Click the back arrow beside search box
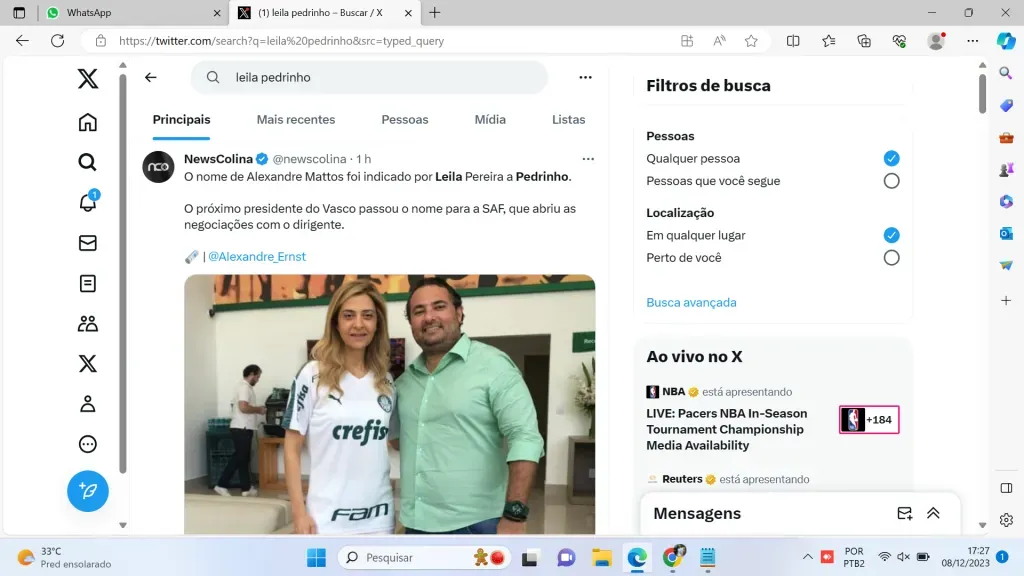The width and height of the screenshot is (1024, 576). pos(151,77)
